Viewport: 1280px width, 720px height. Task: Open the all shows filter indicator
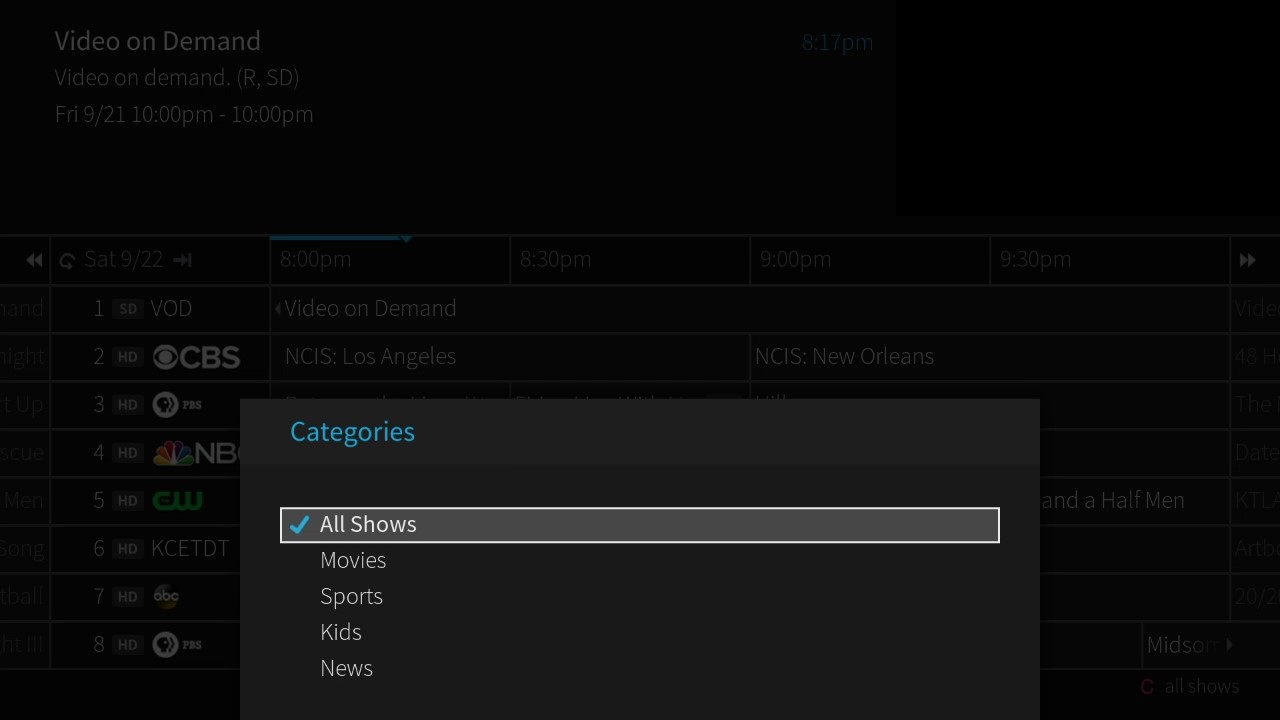click(x=1190, y=687)
